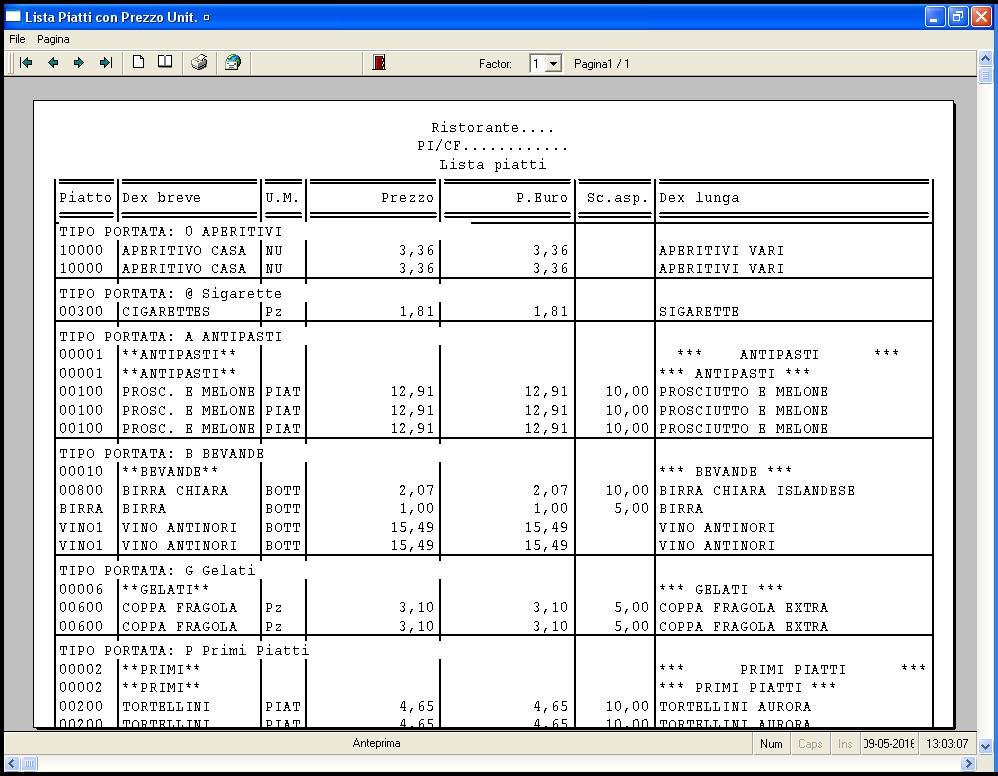Show two-page book view icon
This screenshot has width=998, height=776.
pyautogui.click(x=165, y=62)
